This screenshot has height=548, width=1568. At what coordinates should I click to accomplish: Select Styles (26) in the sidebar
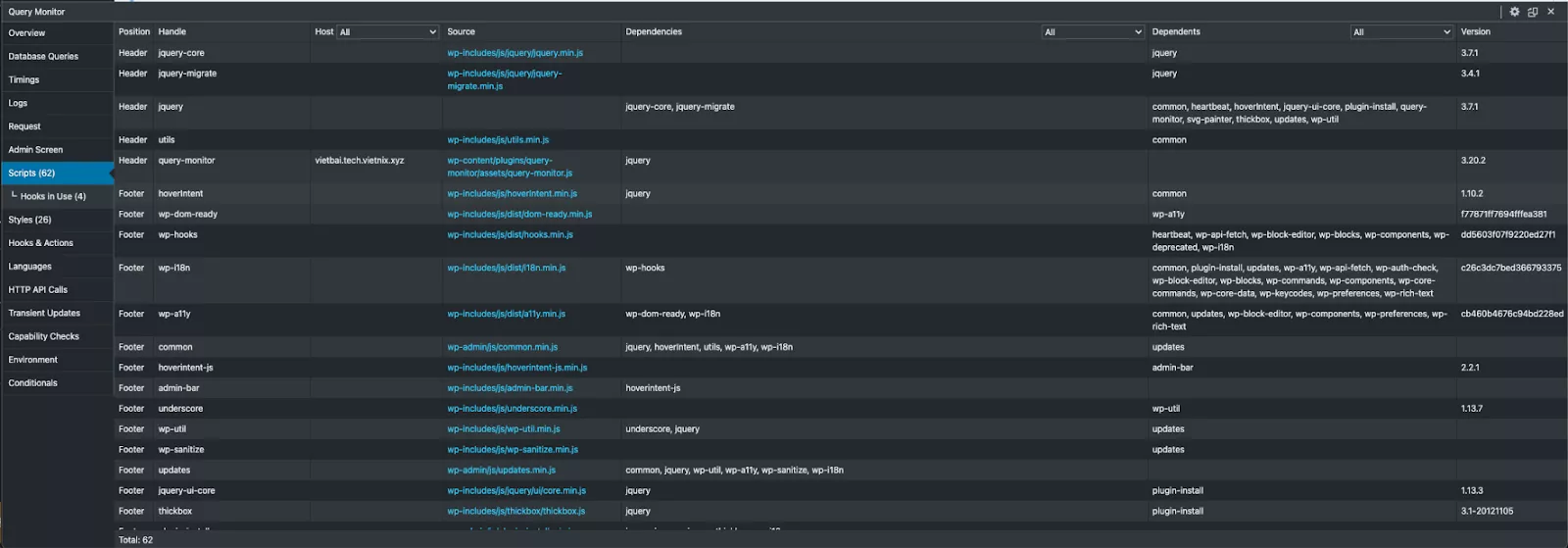click(x=29, y=220)
